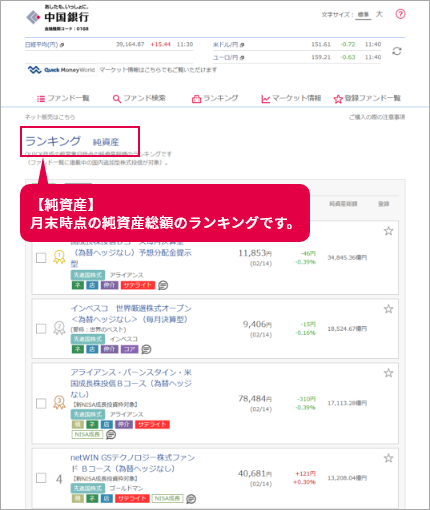Click サテライト tag on netWIN fund

click(132, 498)
